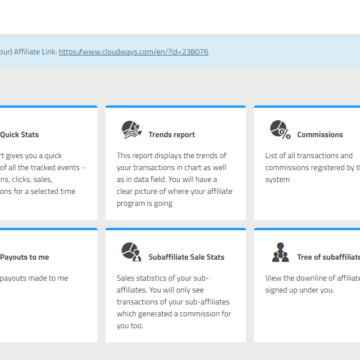The width and height of the screenshot is (360, 360).
Task: Open the Commissions heading
Action: [320, 135]
